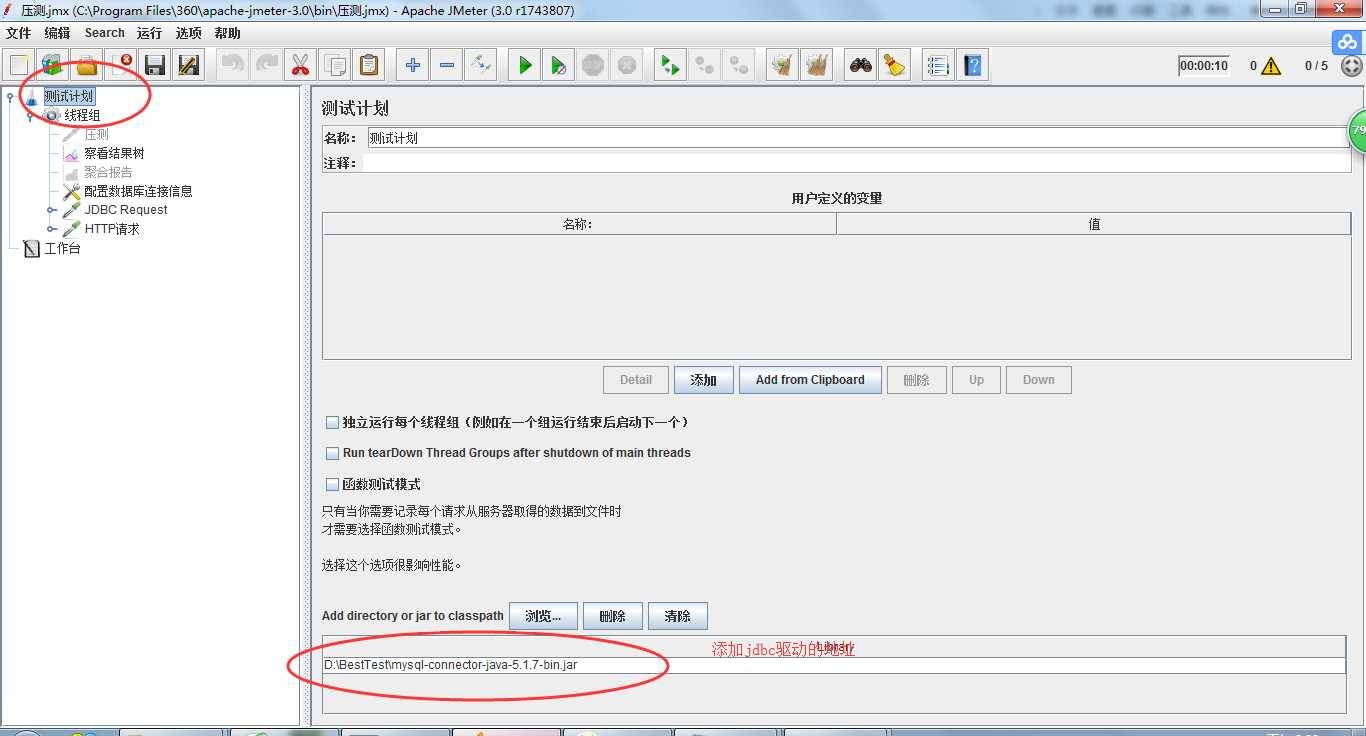The width and height of the screenshot is (1366, 736).
Task: Click the round icon right of 0/5
Action: pyautogui.click(x=1351, y=66)
